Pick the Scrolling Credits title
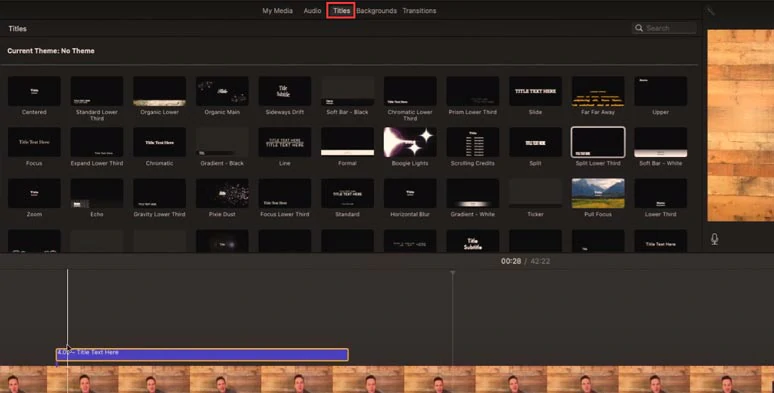Viewport: 774px width, 393px height. [x=473, y=142]
